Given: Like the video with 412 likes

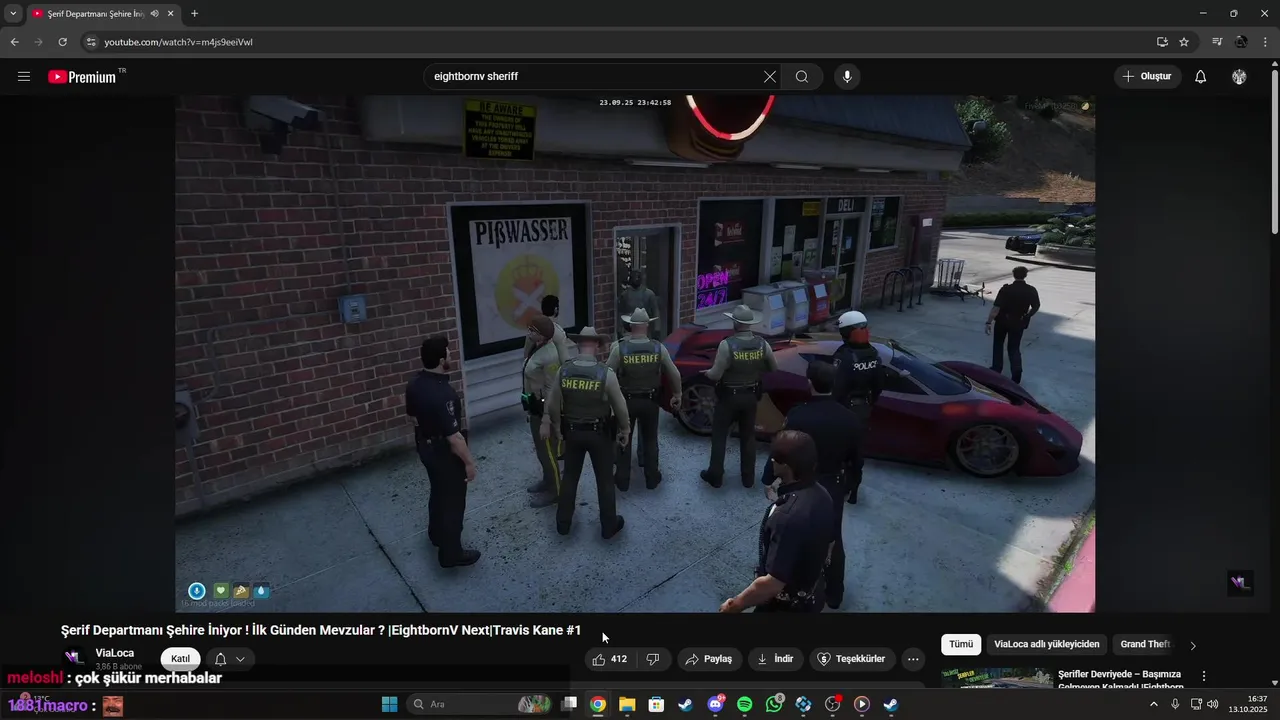Looking at the screenshot, I should tap(610, 659).
